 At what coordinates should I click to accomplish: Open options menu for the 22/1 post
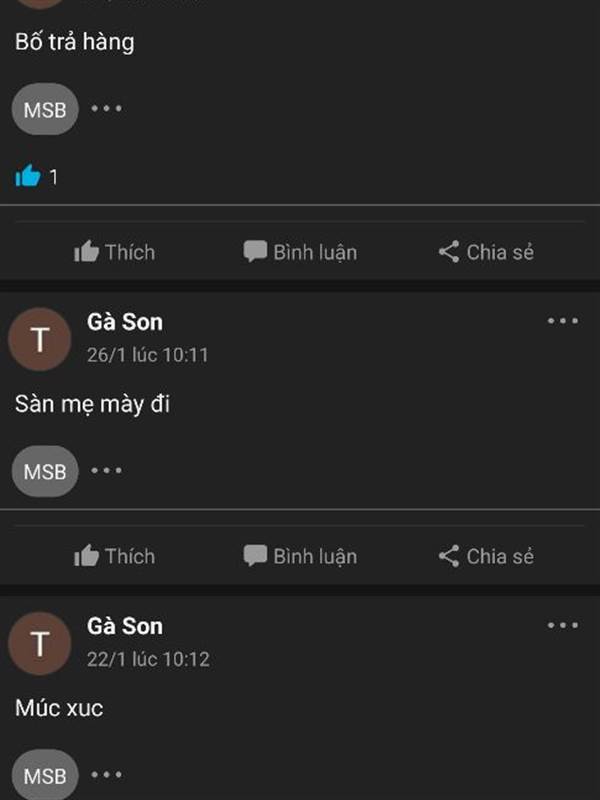coord(562,625)
